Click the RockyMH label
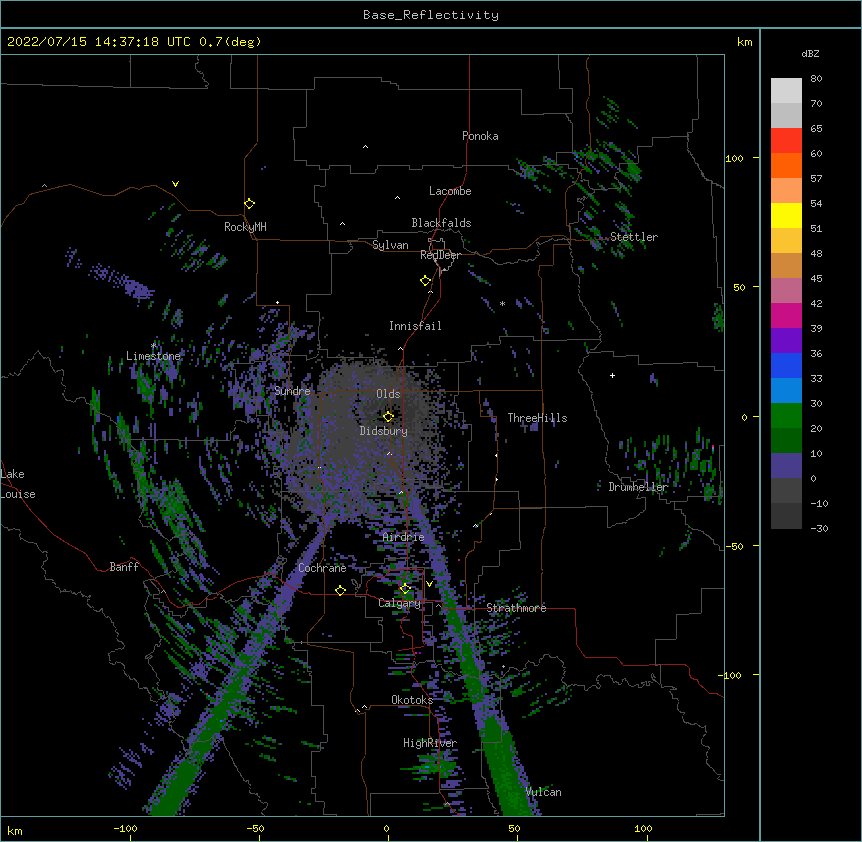The image size is (862, 842). 245,227
